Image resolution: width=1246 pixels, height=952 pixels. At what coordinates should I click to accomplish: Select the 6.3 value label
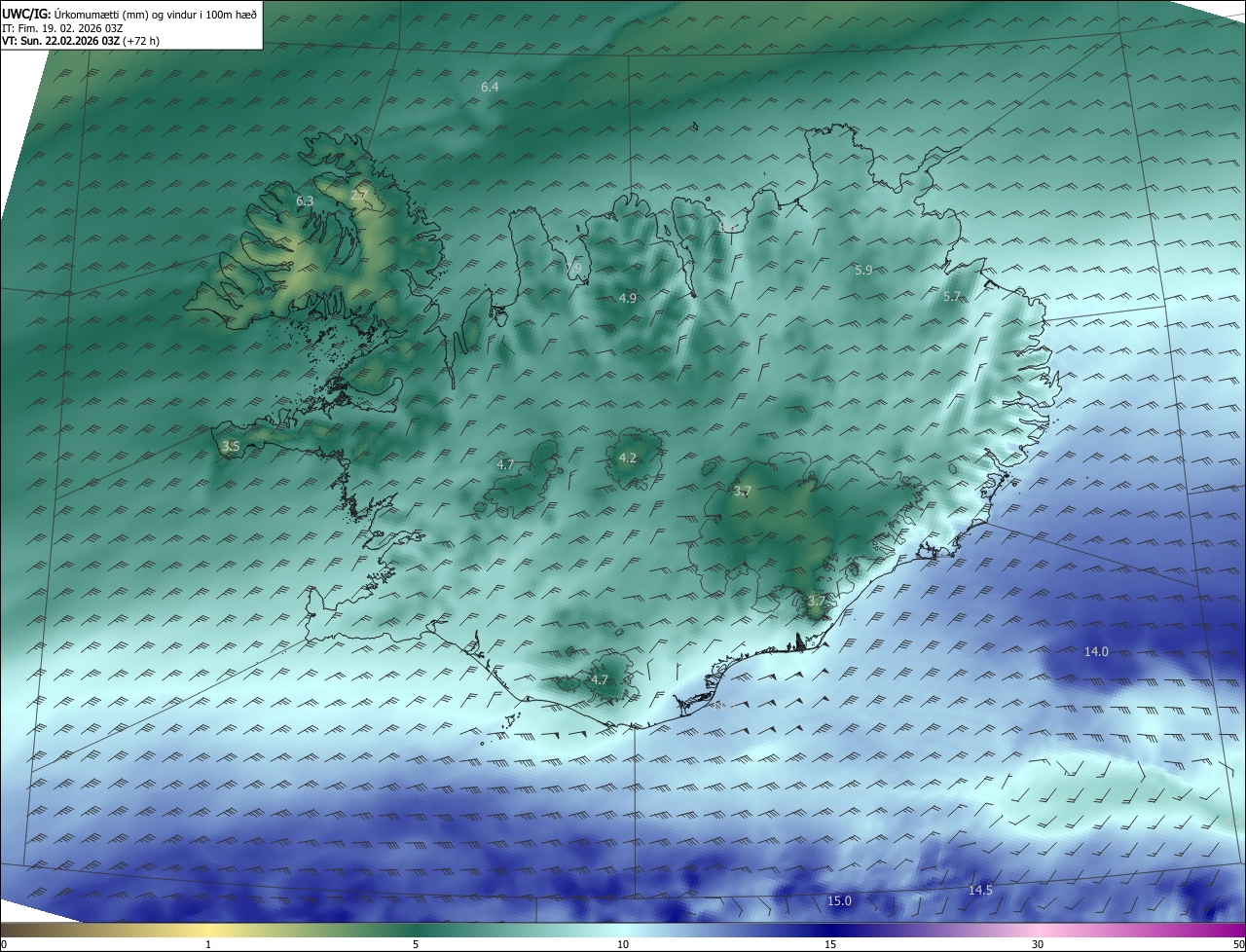[x=305, y=201]
